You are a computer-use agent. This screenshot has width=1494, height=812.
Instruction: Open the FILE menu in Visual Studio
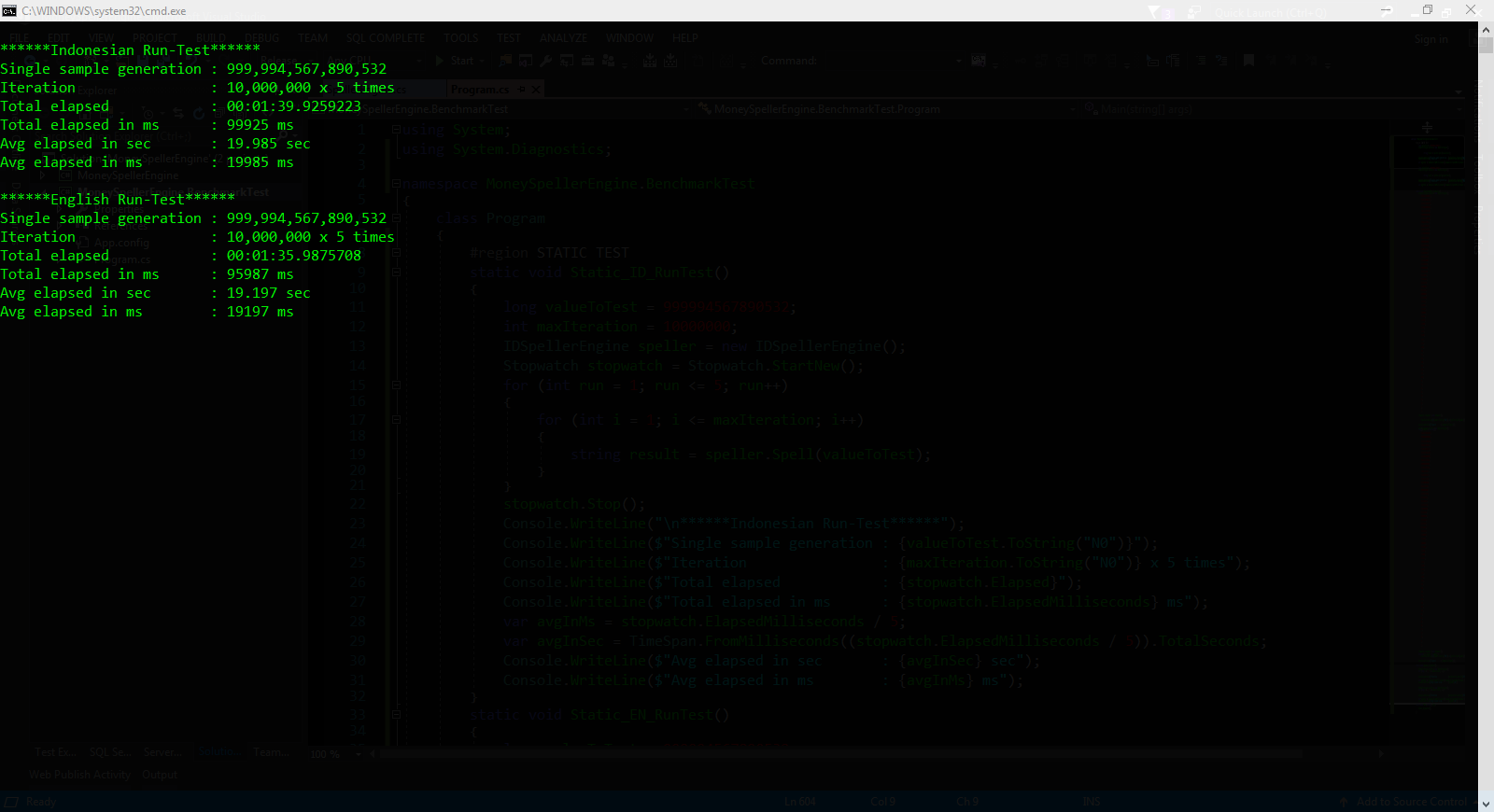[19, 38]
